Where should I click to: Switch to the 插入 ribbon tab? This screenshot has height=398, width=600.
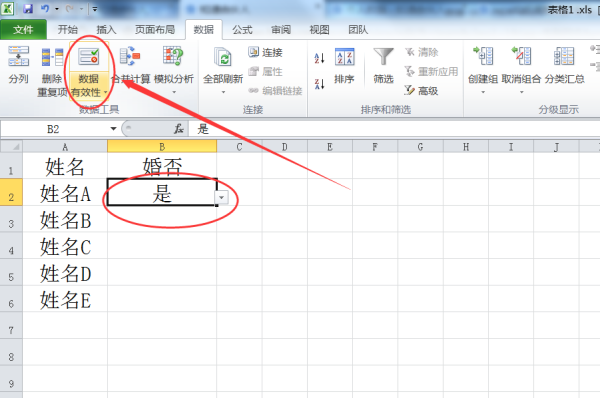(x=106, y=29)
